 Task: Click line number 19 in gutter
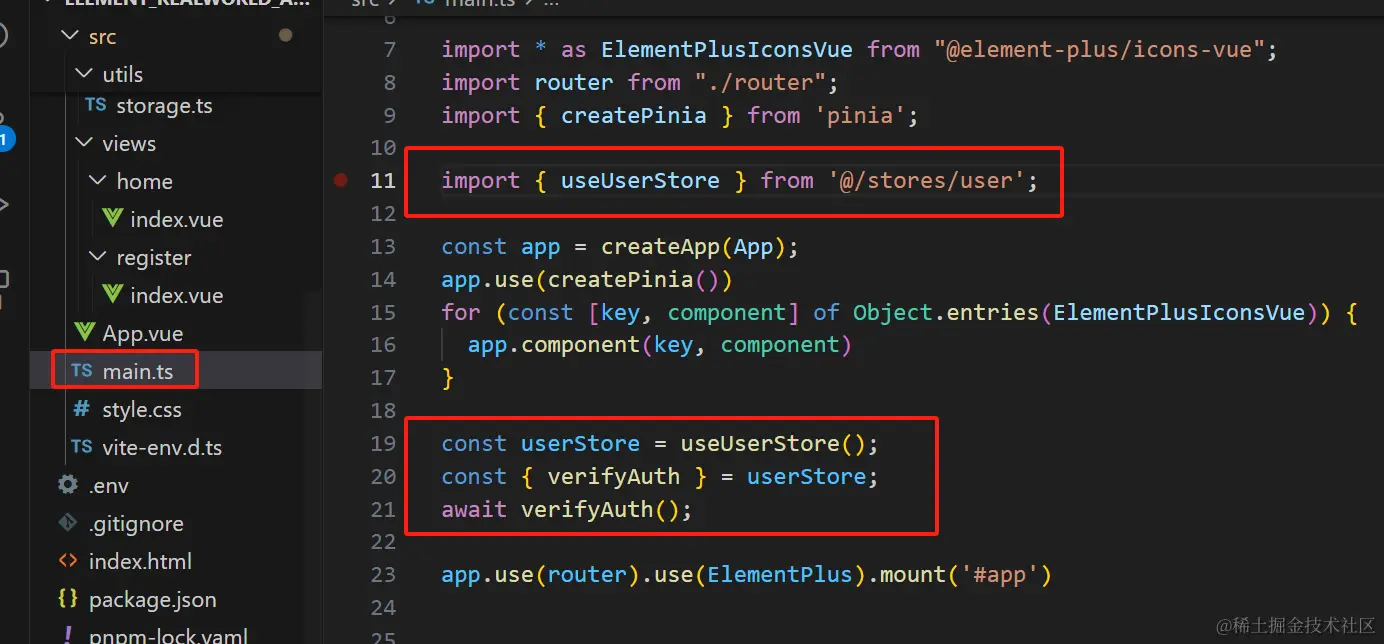tap(383, 443)
